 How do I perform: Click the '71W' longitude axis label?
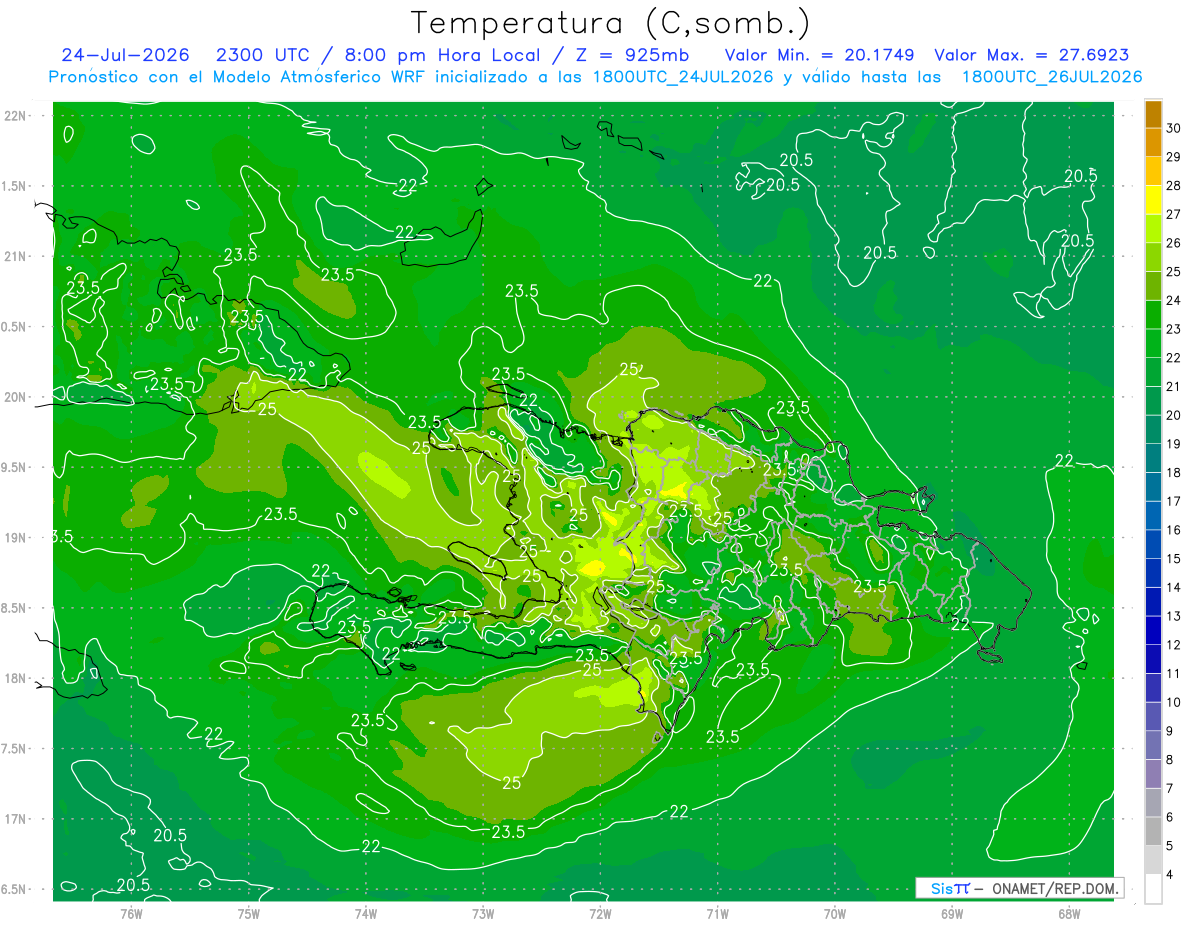pos(717,913)
